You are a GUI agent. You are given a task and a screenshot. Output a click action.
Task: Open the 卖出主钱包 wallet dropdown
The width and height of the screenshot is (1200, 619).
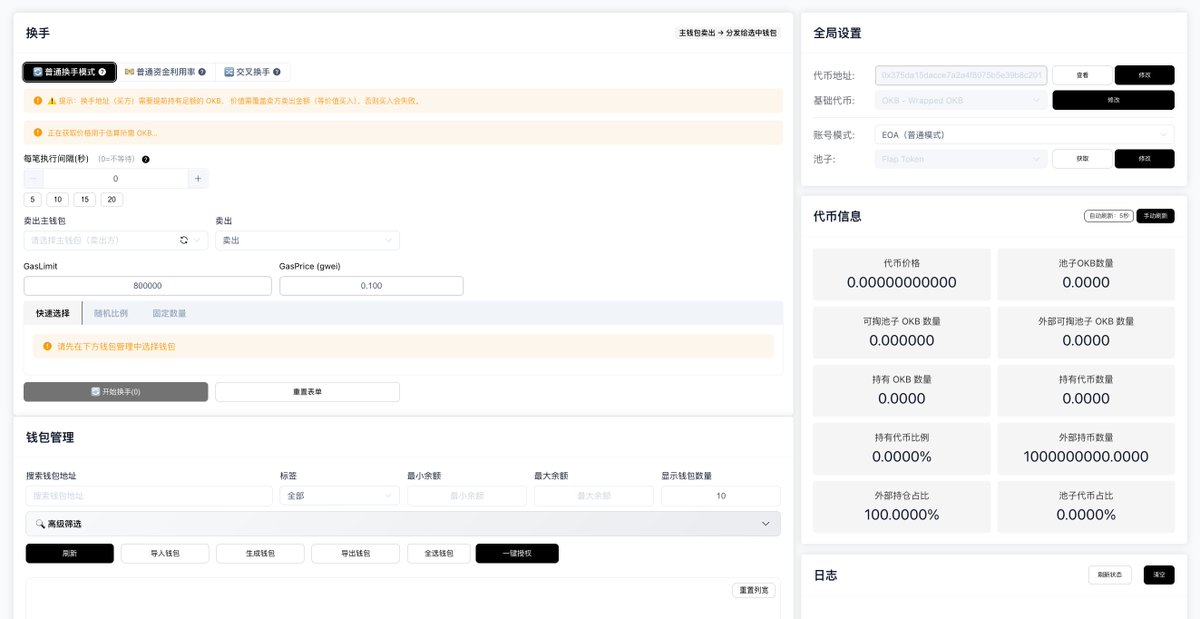tap(116, 240)
